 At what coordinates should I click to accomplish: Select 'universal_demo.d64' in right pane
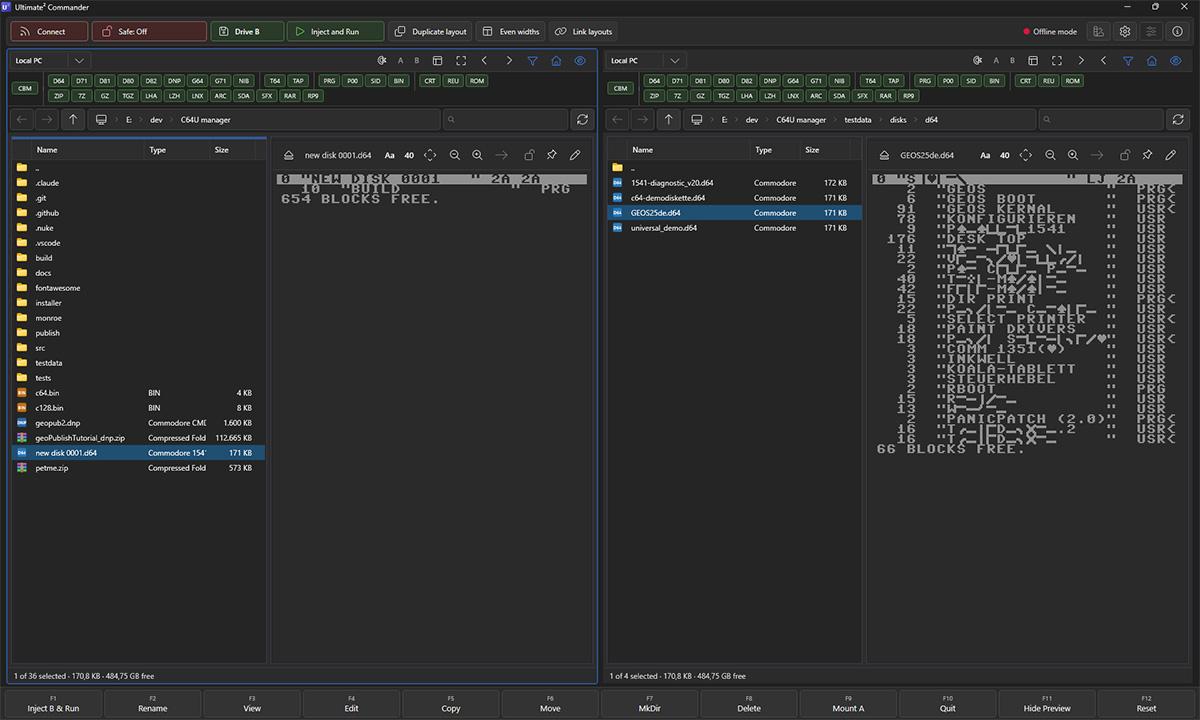point(734,228)
